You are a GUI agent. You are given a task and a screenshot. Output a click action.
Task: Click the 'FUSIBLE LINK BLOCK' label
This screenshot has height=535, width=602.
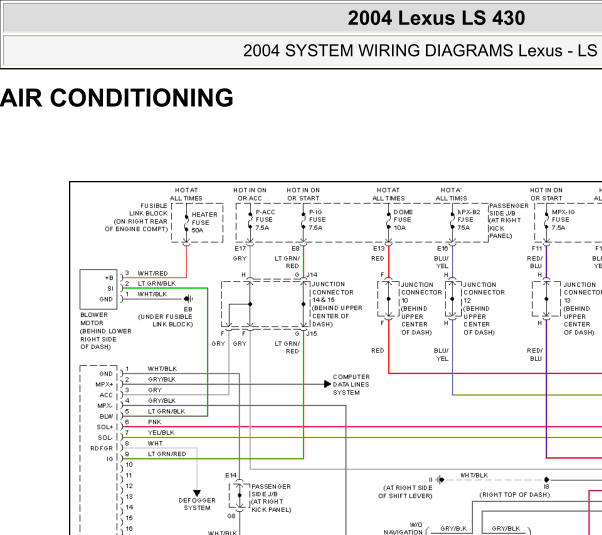(x=137, y=217)
